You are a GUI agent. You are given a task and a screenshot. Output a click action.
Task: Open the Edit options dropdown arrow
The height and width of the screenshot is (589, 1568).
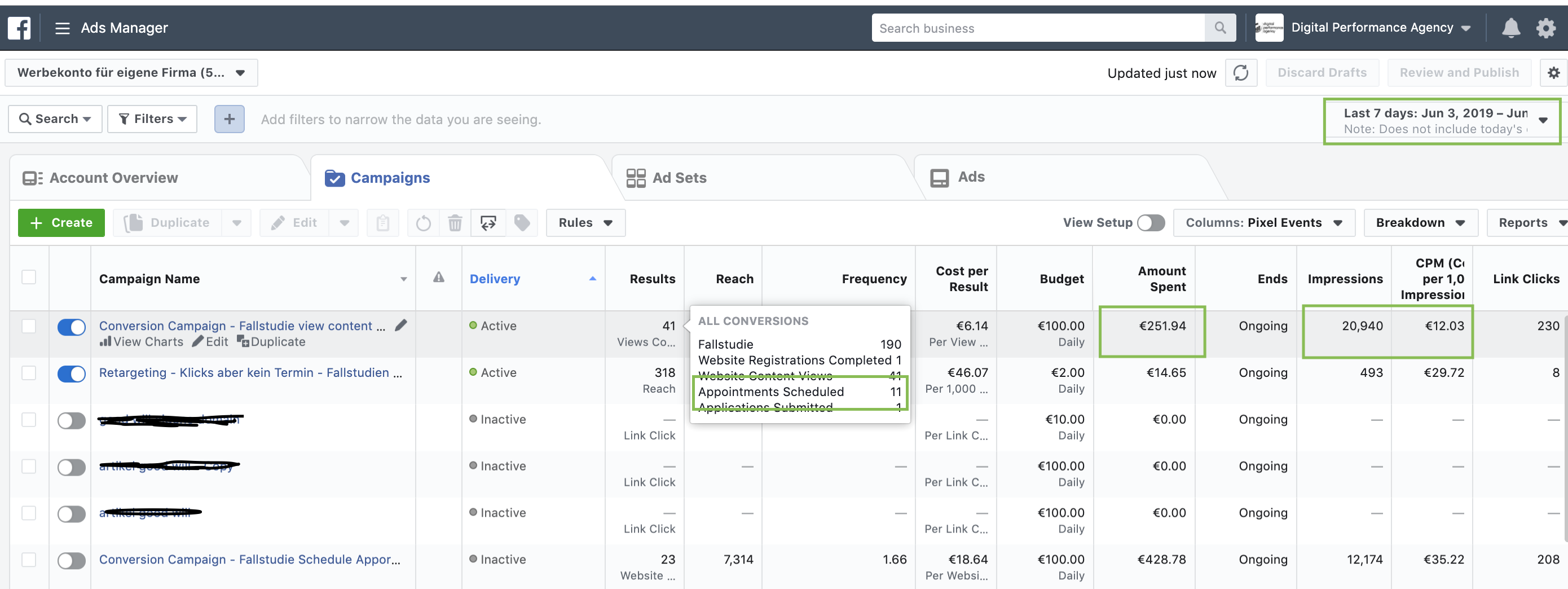[345, 223]
